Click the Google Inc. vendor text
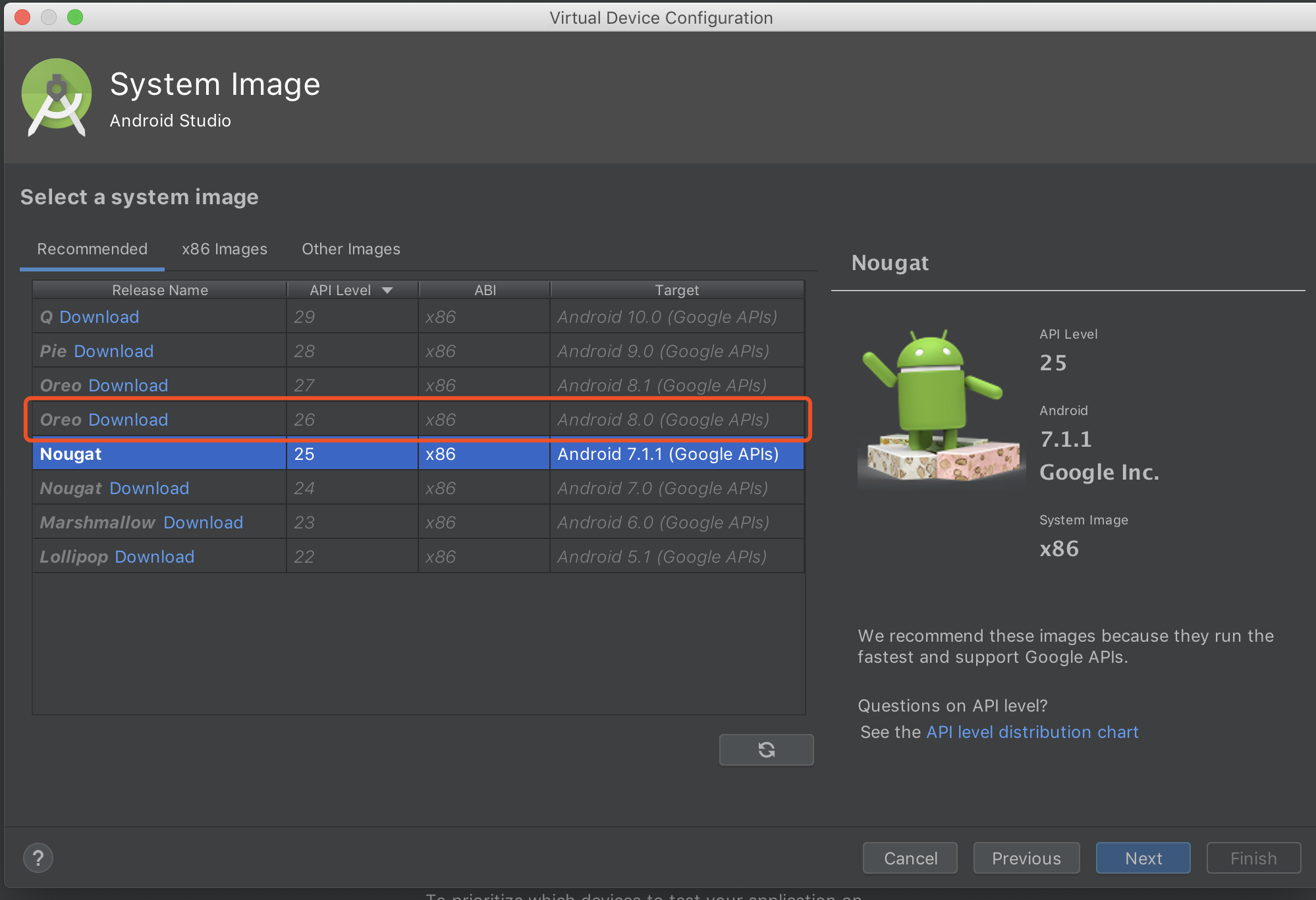1316x900 pixels. coord(1099,472)
